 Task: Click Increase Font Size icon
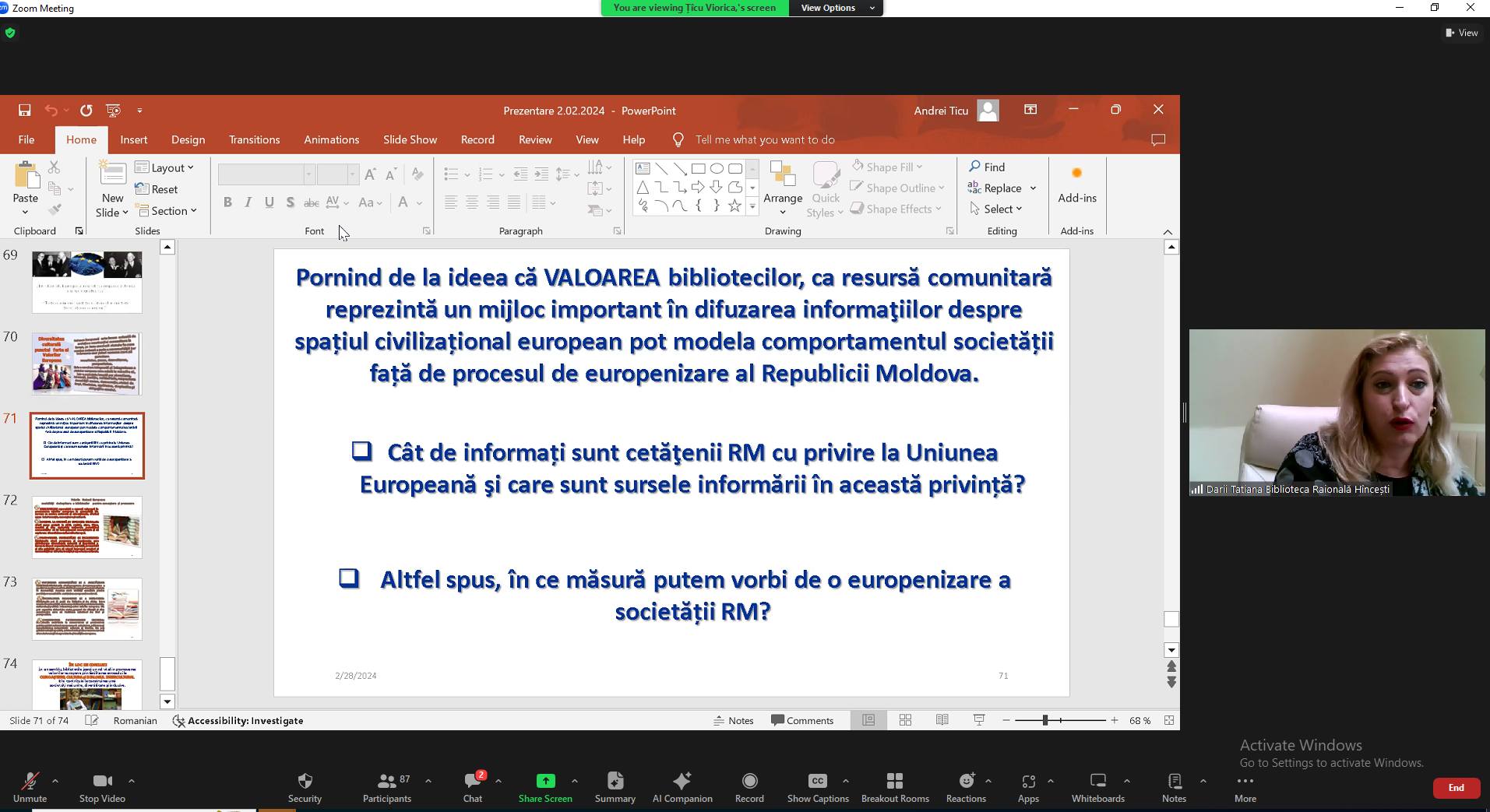click(x=370, y=174)
